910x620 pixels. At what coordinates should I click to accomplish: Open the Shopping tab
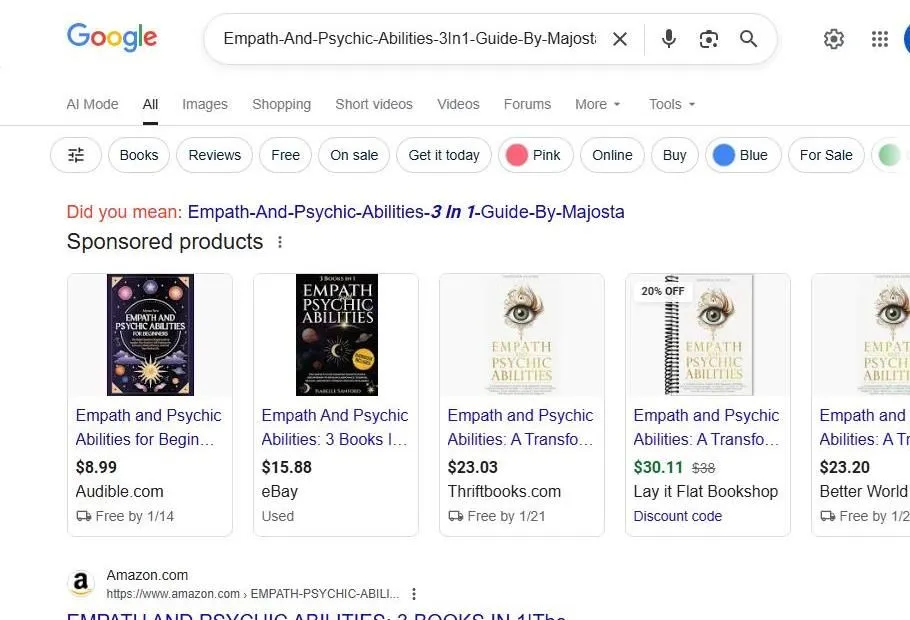(x=281, y=104)
